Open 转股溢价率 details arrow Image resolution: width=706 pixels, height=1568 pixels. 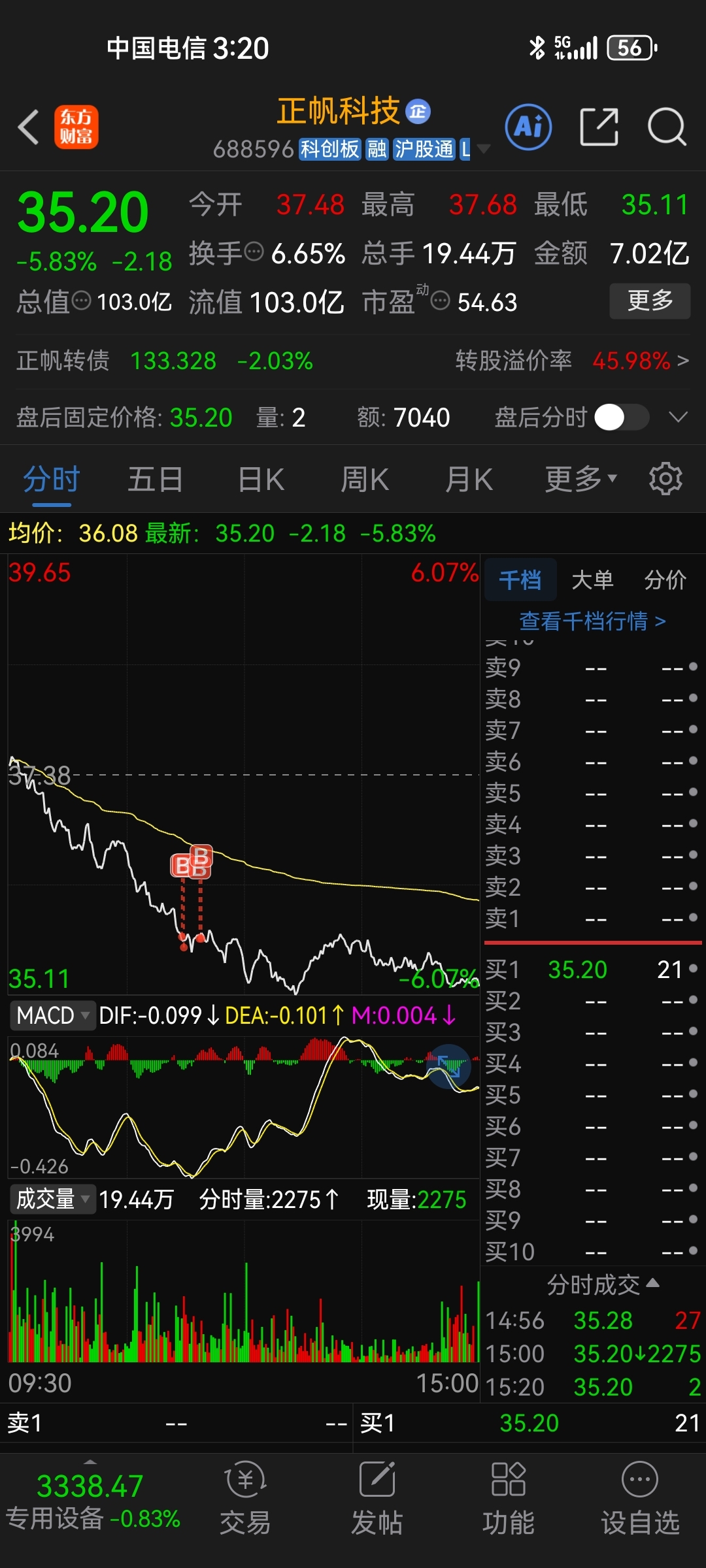click(682, 361)
